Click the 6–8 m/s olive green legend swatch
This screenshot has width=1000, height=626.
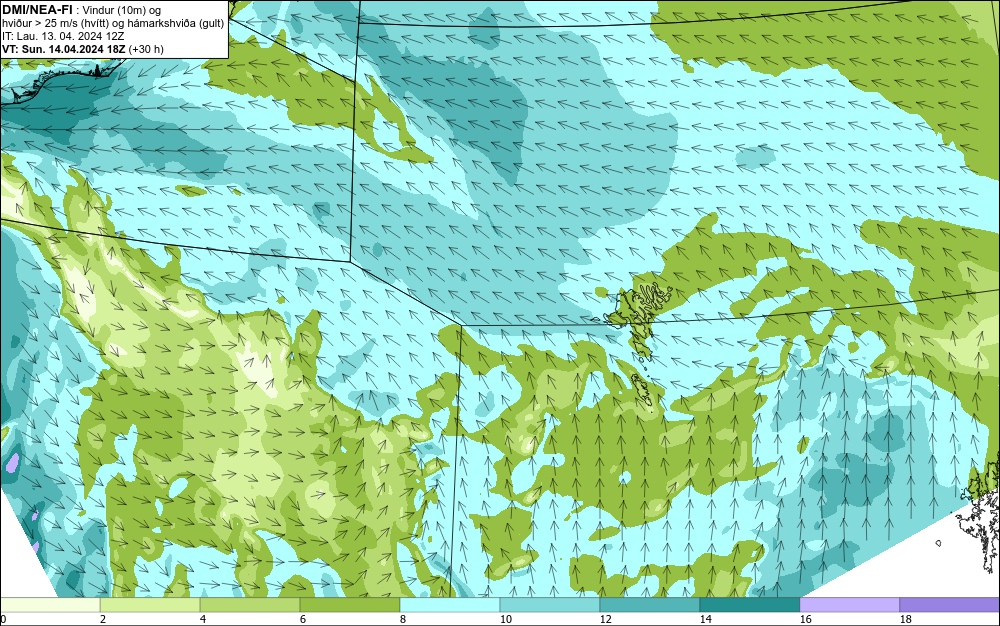click(x=350, y=605)
